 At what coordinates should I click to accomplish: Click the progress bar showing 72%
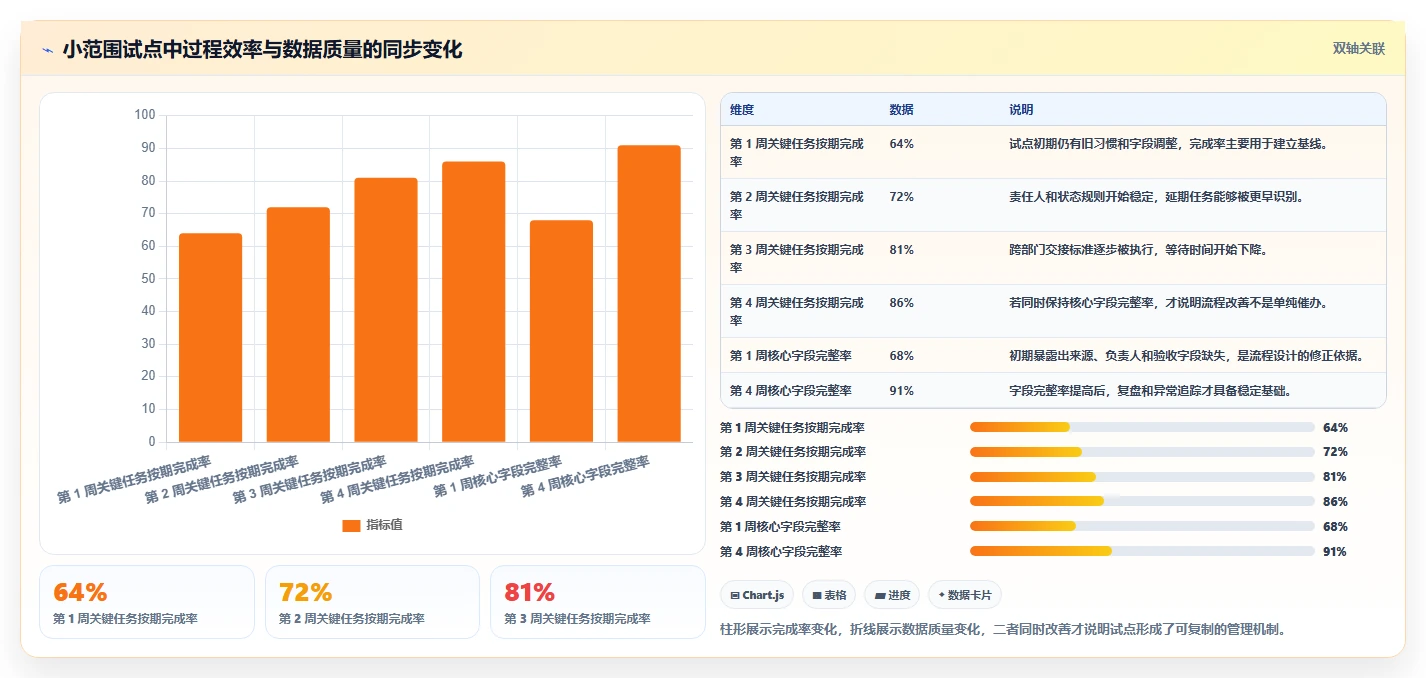[x=1142, y=452]
